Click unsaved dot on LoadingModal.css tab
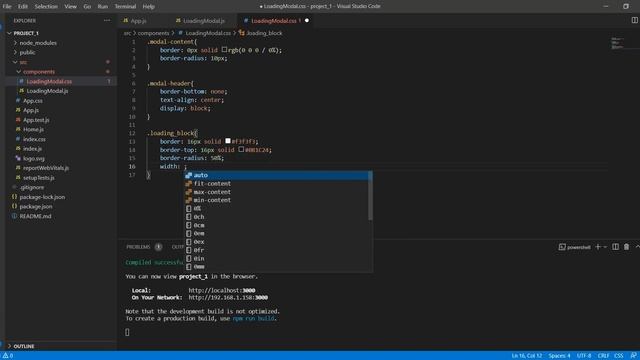 point(307,20)
